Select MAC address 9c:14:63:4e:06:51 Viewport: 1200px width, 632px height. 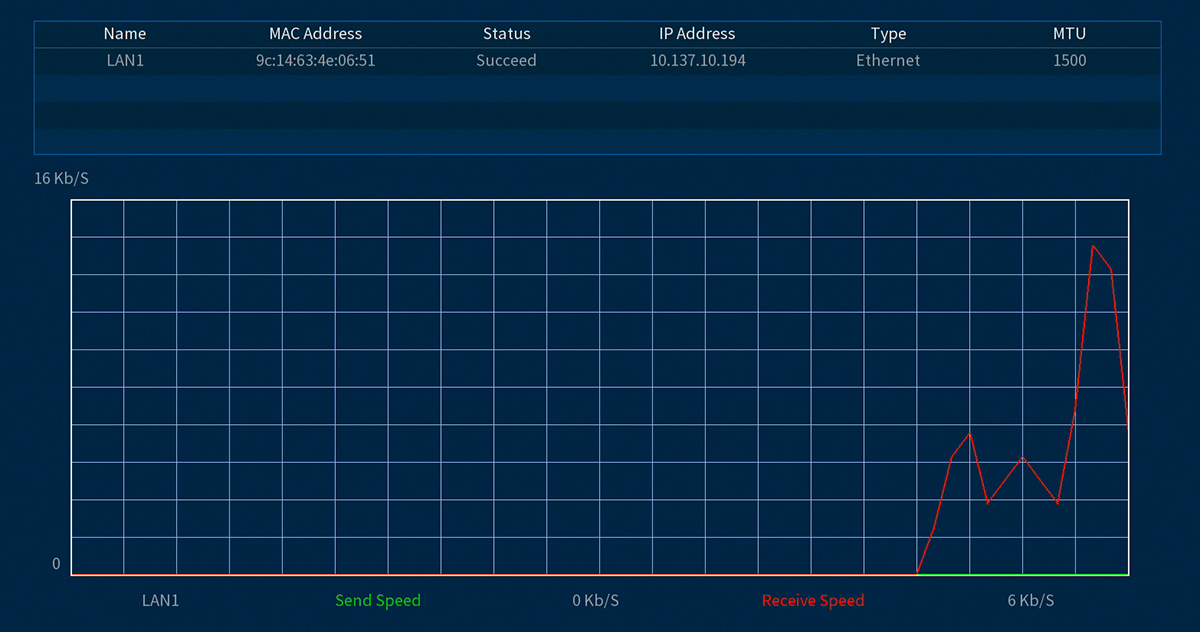click(x=316, y=60)
